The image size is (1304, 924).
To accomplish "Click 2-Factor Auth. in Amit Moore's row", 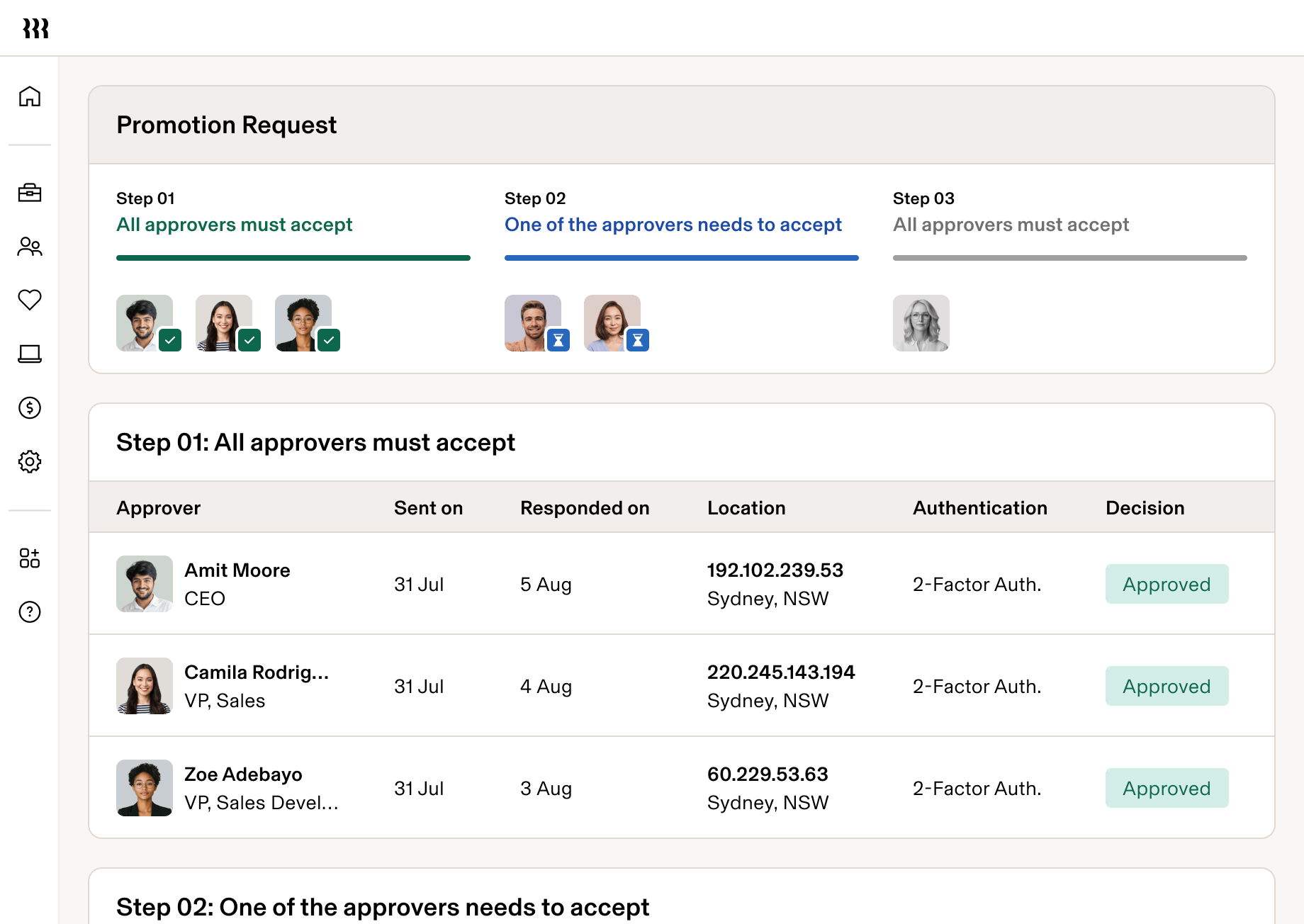I will point(977,585).
